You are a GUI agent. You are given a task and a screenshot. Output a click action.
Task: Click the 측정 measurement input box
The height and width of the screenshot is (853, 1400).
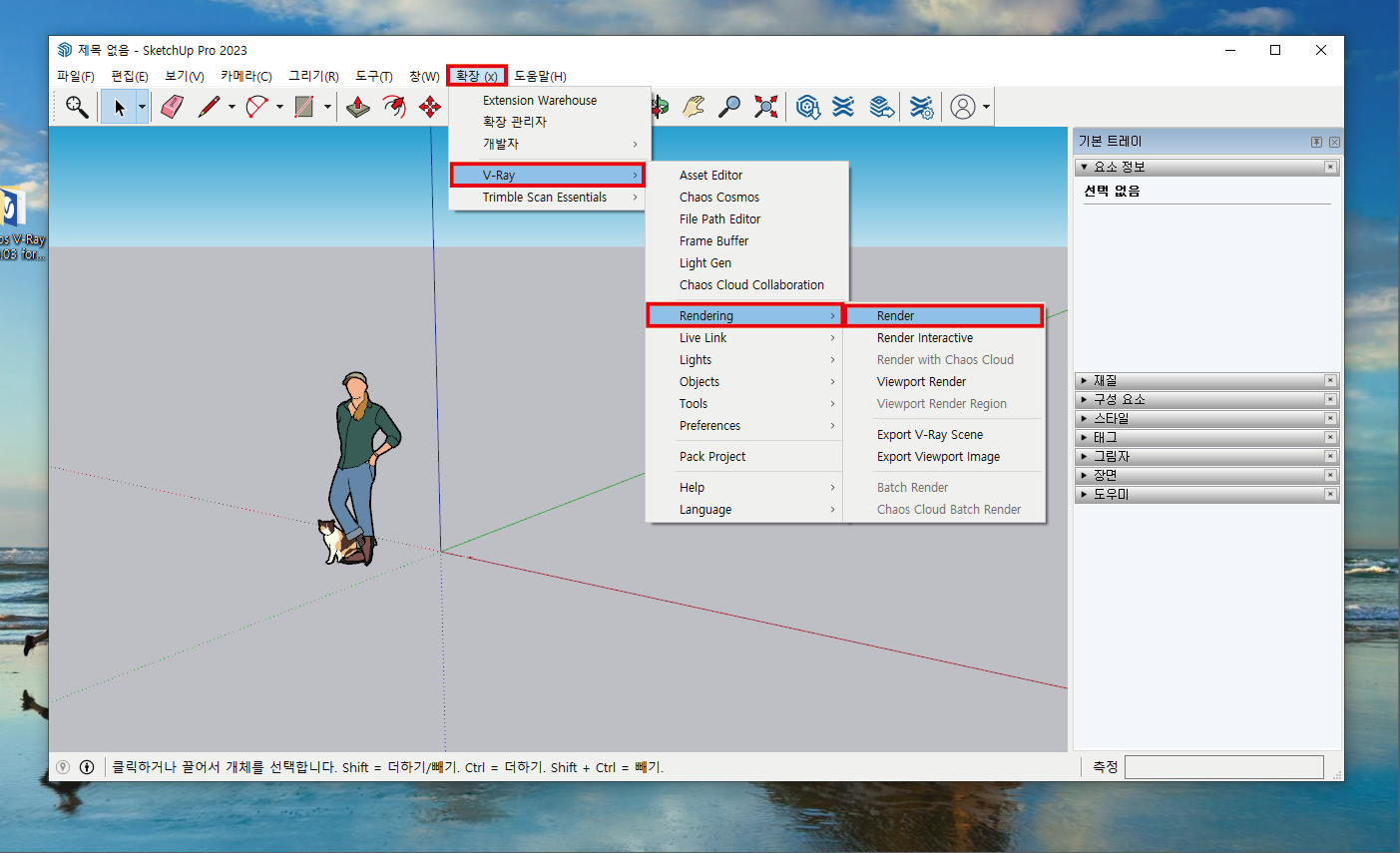(1223, 767)
